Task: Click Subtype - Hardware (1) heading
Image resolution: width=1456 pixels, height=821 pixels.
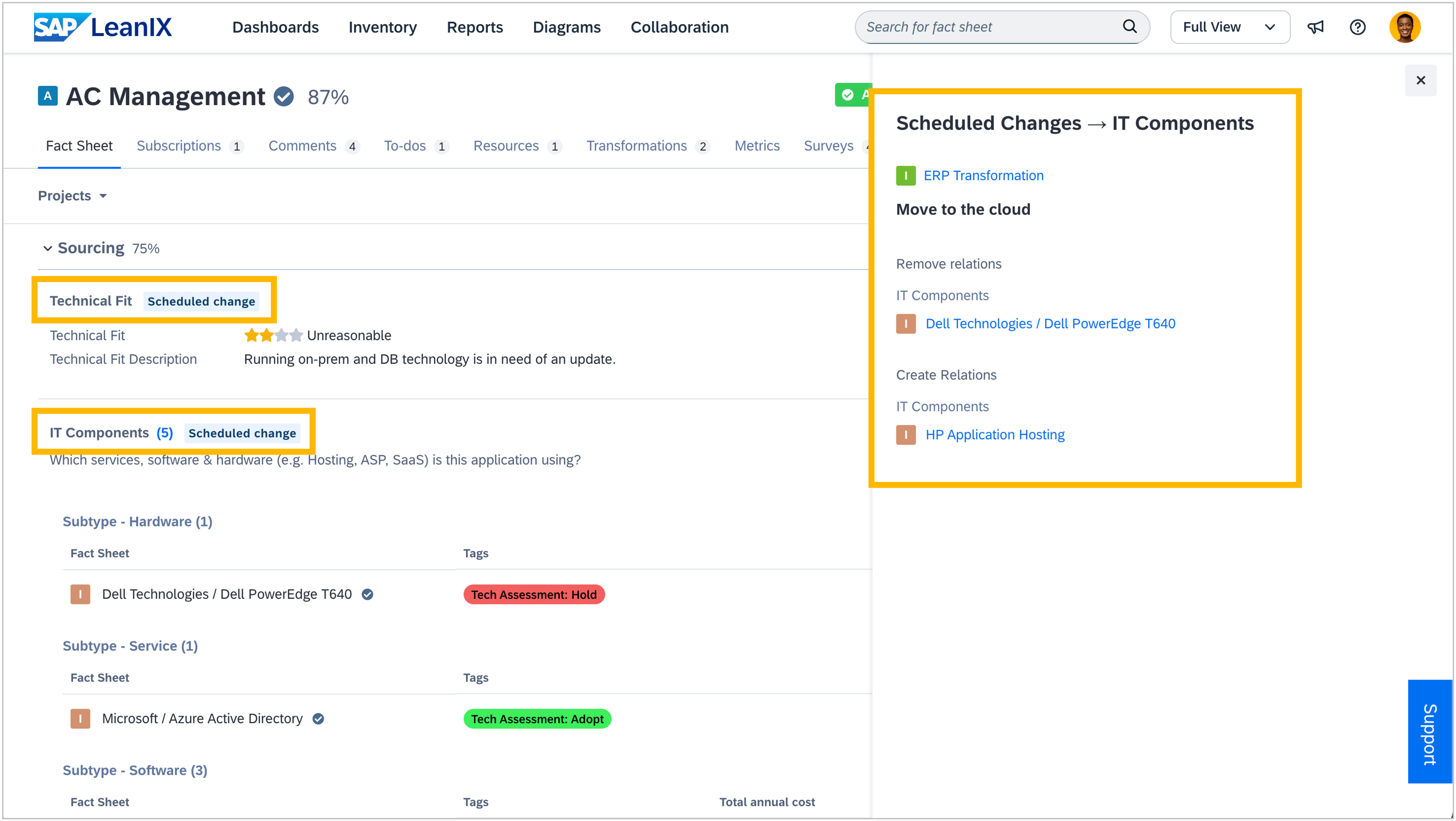Action: [137, 521]
